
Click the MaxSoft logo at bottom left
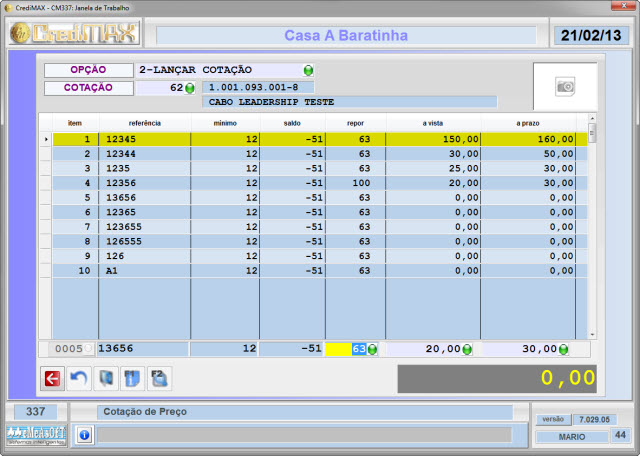pyautogui.click(x=34, y=435)
